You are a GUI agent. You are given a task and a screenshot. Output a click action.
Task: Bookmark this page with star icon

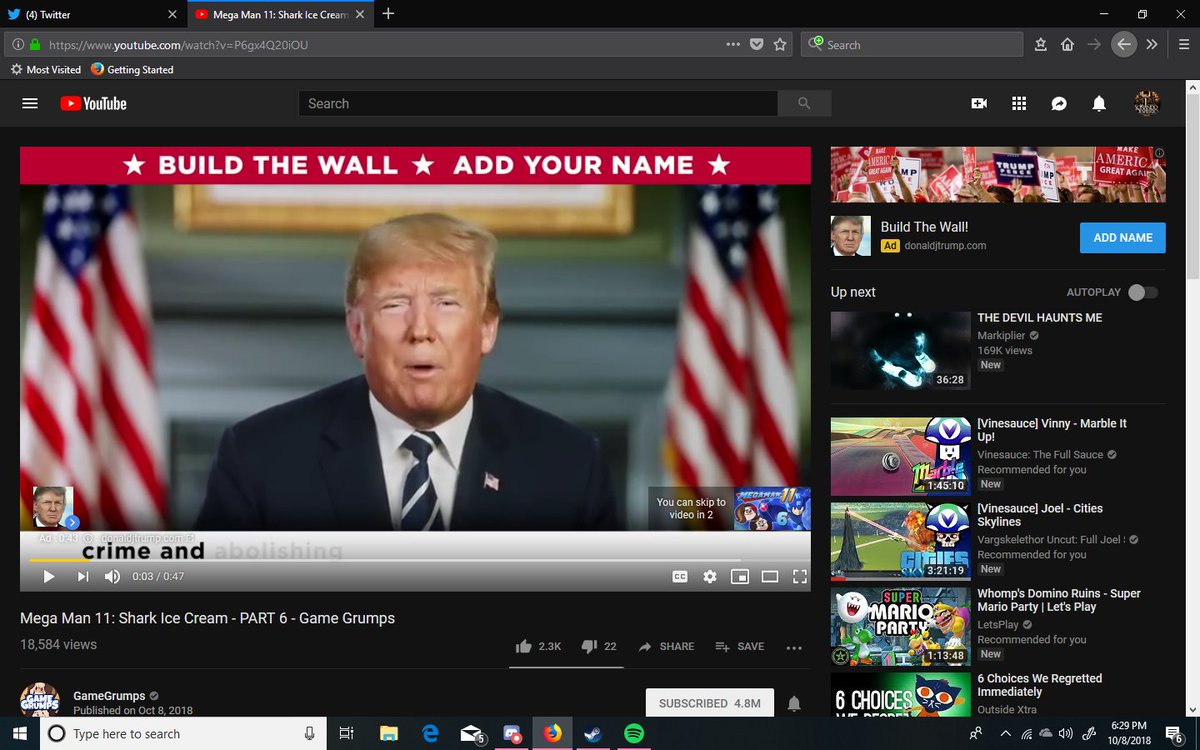coord(780,44)
